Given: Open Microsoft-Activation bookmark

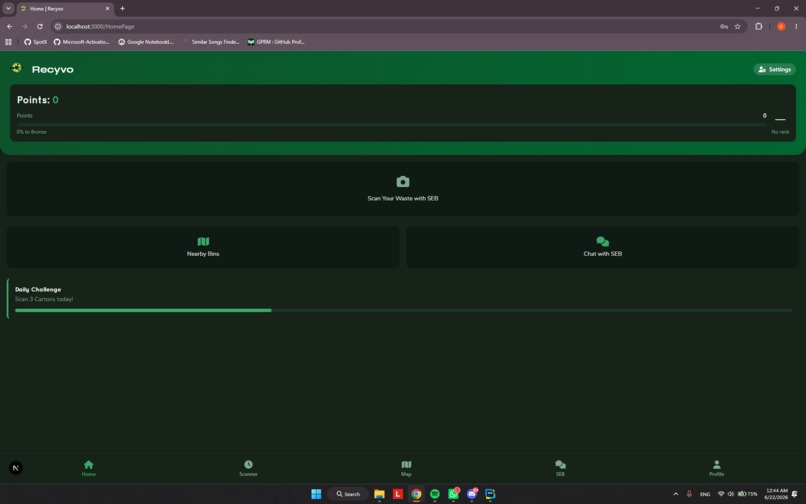Looking at the screenshot, I should click(82, 42).
